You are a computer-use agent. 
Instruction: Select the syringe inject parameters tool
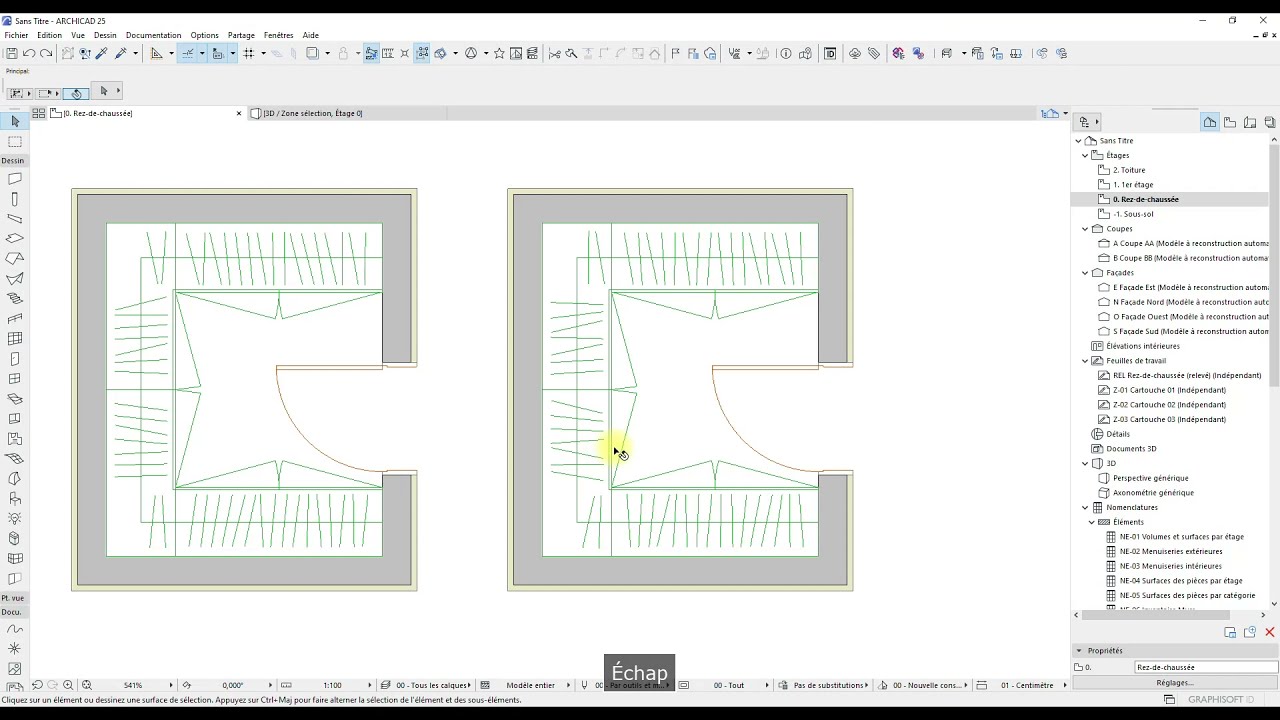[120, 54]
